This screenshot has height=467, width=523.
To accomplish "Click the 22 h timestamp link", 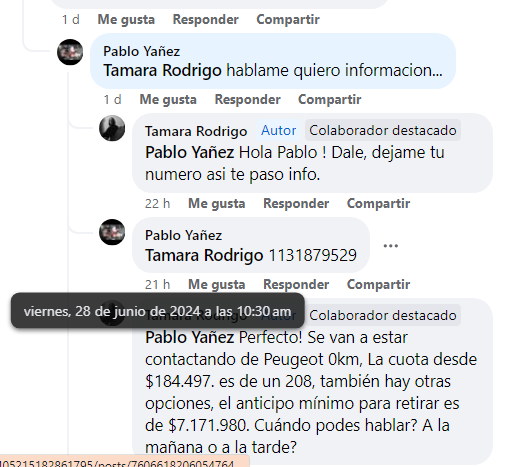I will [157, 203].
